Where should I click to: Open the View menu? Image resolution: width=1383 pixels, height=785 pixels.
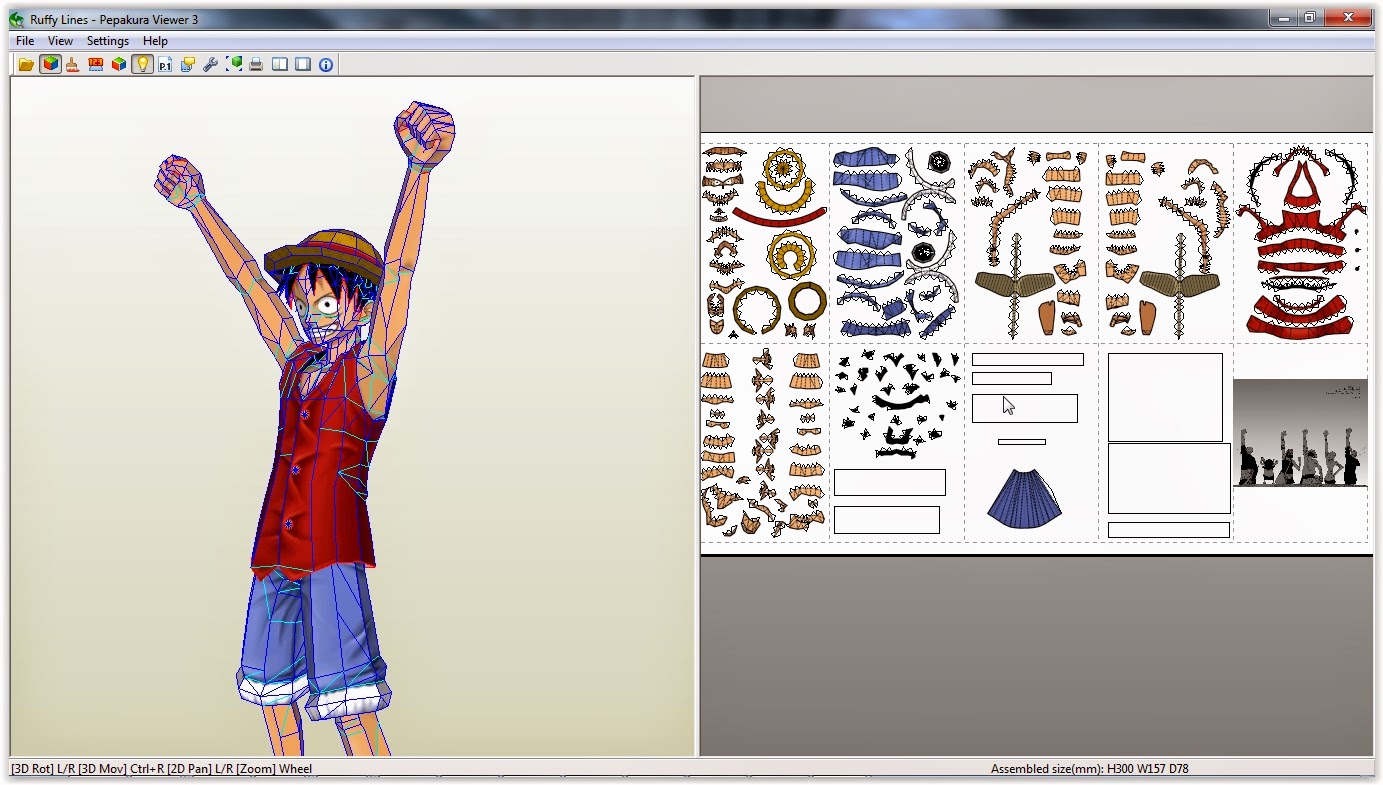pyautogui.click(x=60, y=41)
